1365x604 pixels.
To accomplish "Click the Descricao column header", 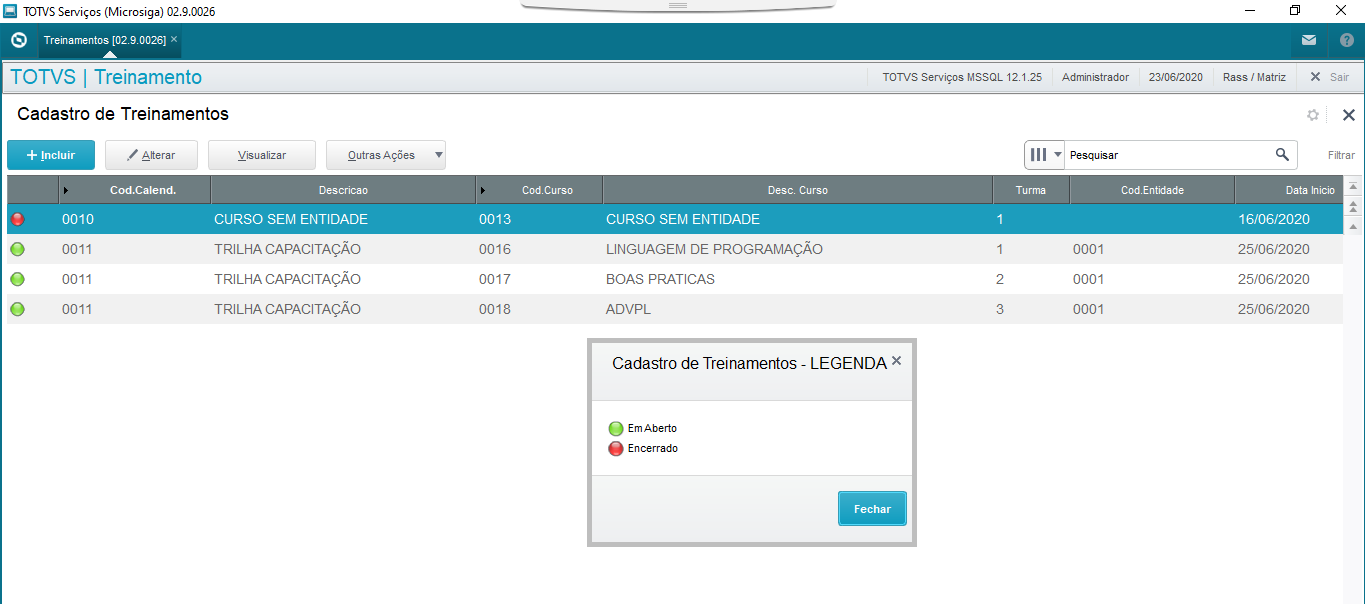I will (x=343, y=190).
